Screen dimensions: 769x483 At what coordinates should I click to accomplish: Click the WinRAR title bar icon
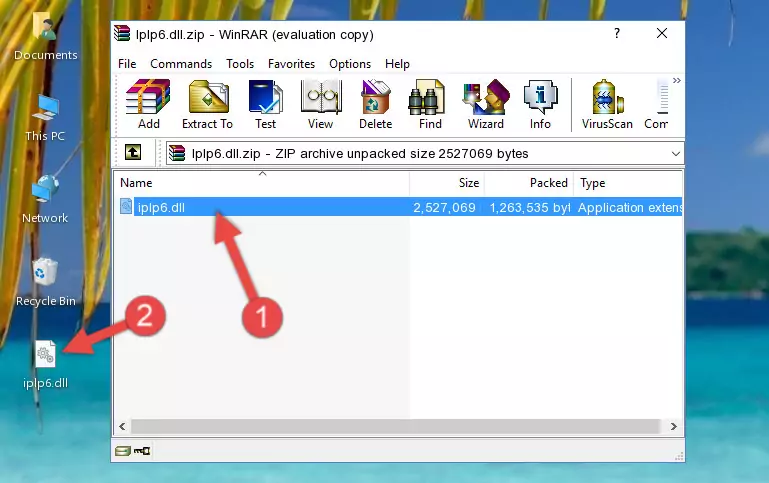pos(122,34)
